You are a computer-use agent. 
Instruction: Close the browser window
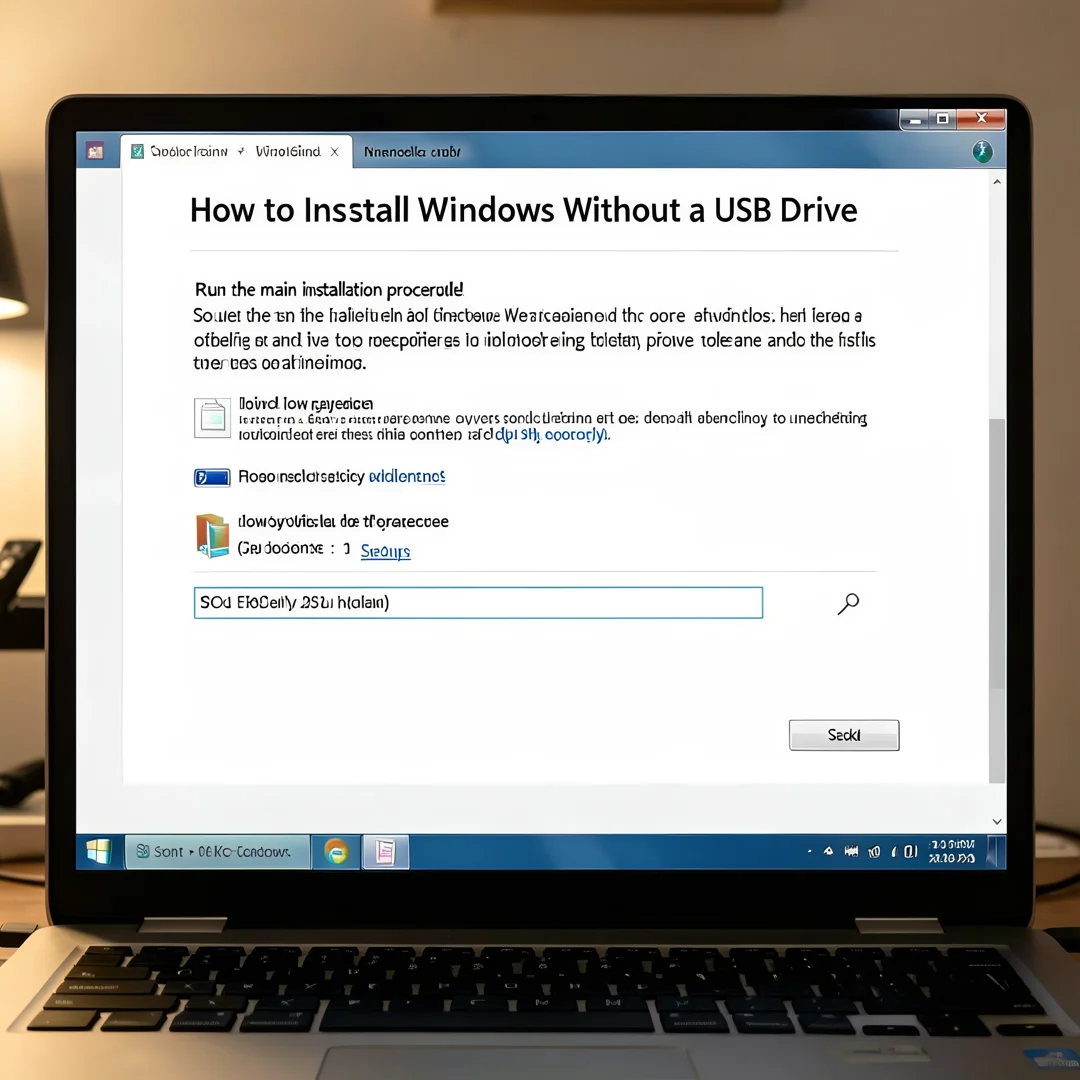pyautogui.click(x=982, y=118)
